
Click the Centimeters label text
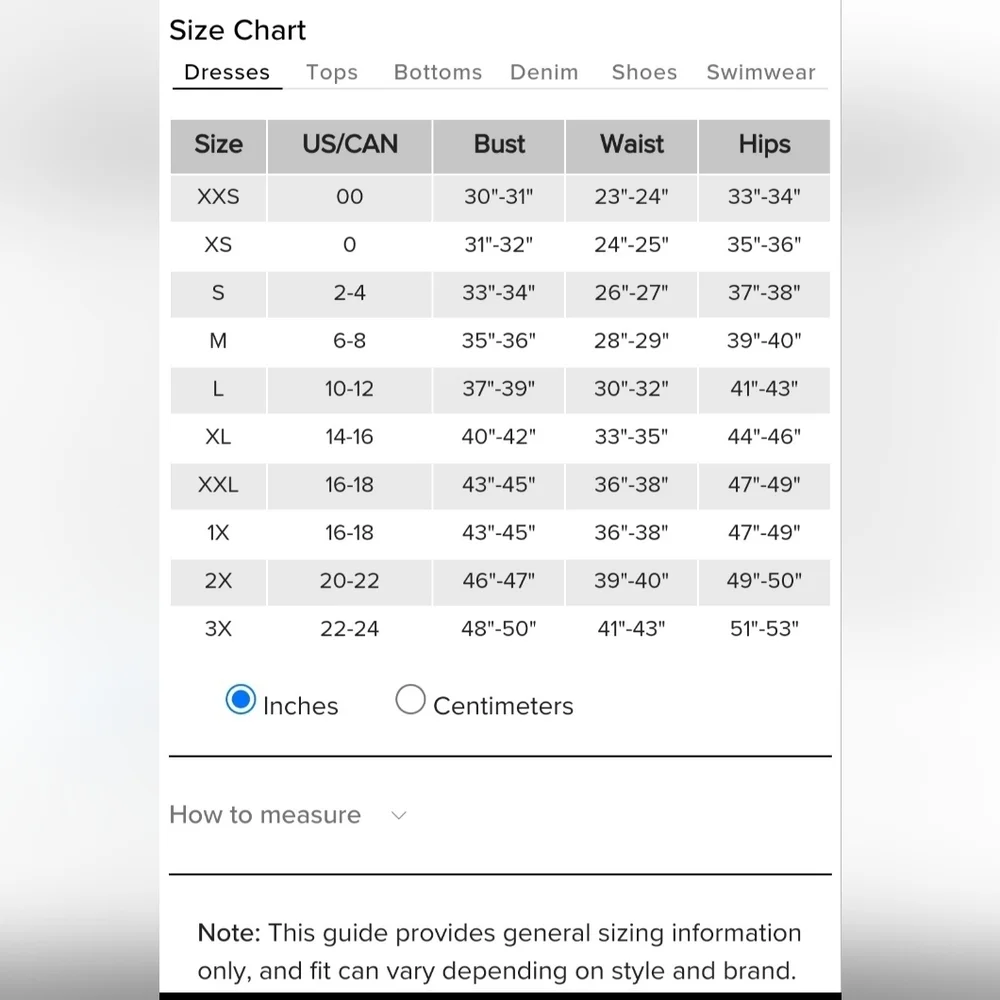tap(503, 706)
